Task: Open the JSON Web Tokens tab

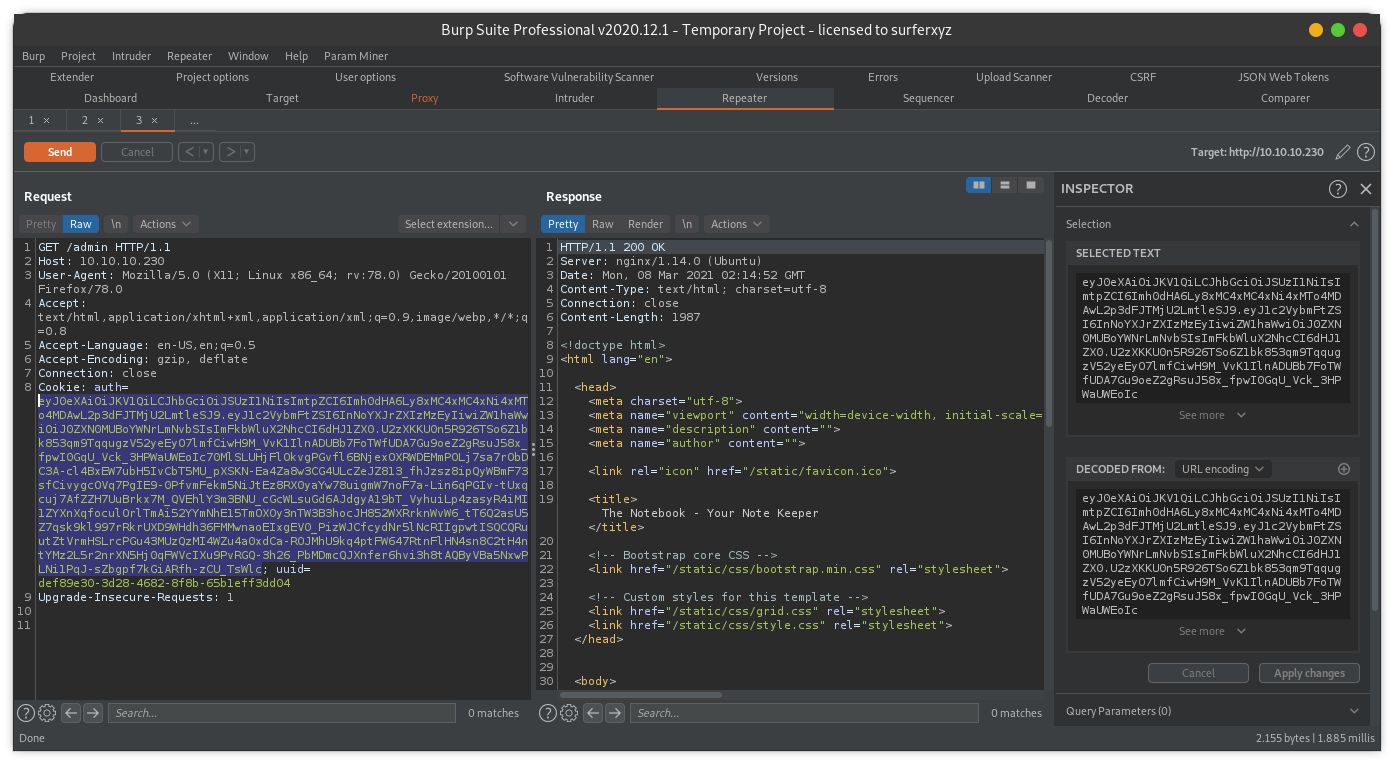Action: click(1283, 77)
